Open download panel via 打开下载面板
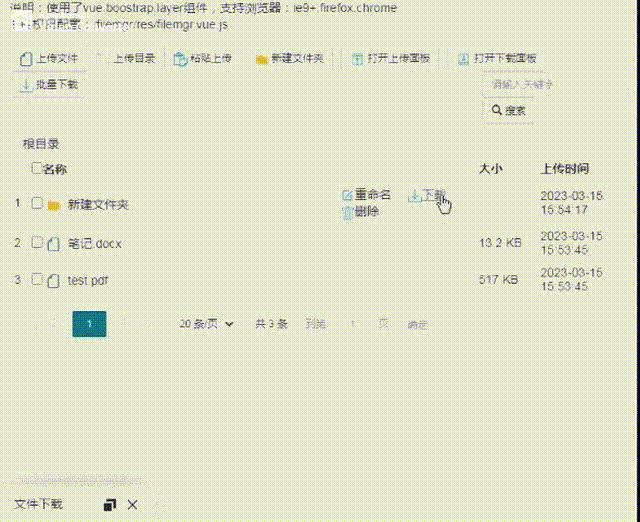Screen dimensions: 640x522 497,59
